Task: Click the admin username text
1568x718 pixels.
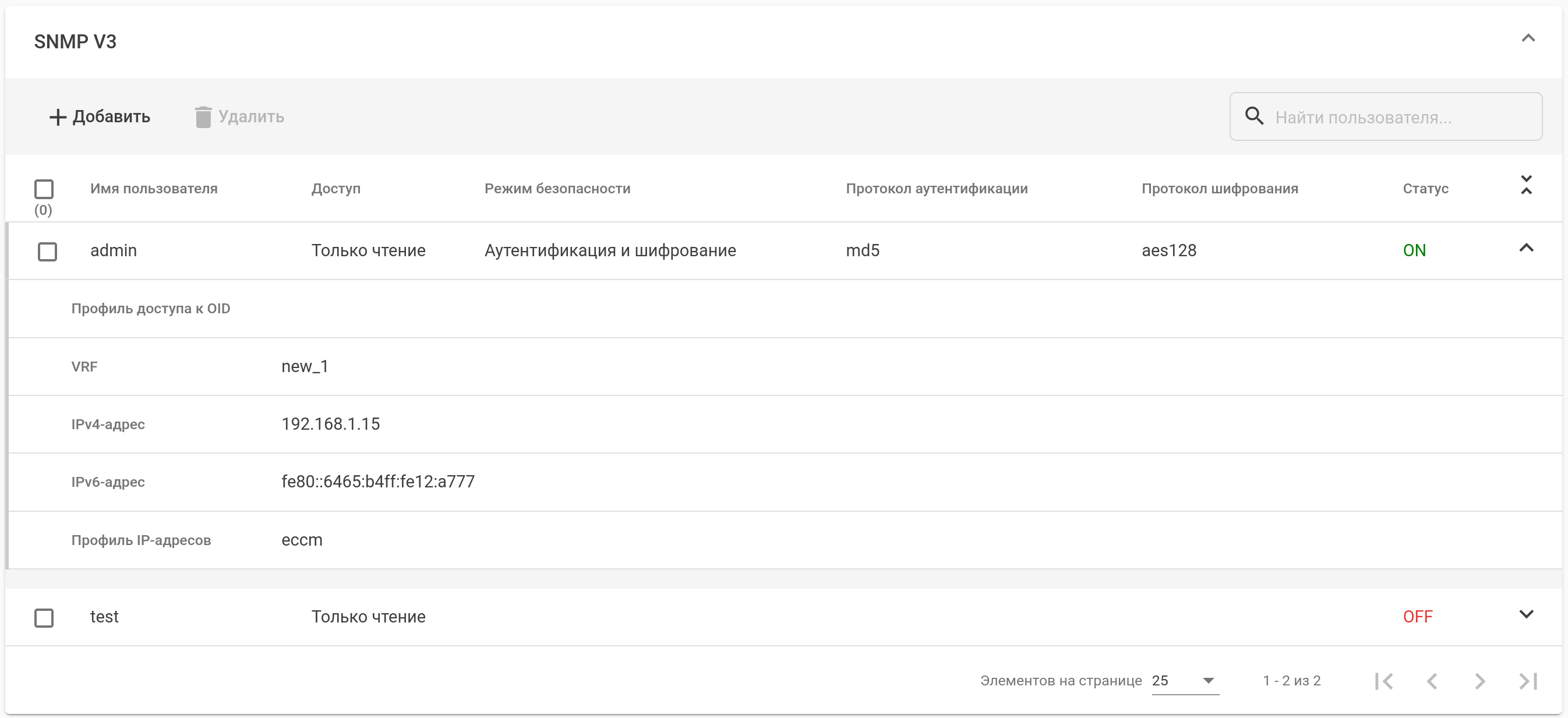Action: click(x=114, y=251)
